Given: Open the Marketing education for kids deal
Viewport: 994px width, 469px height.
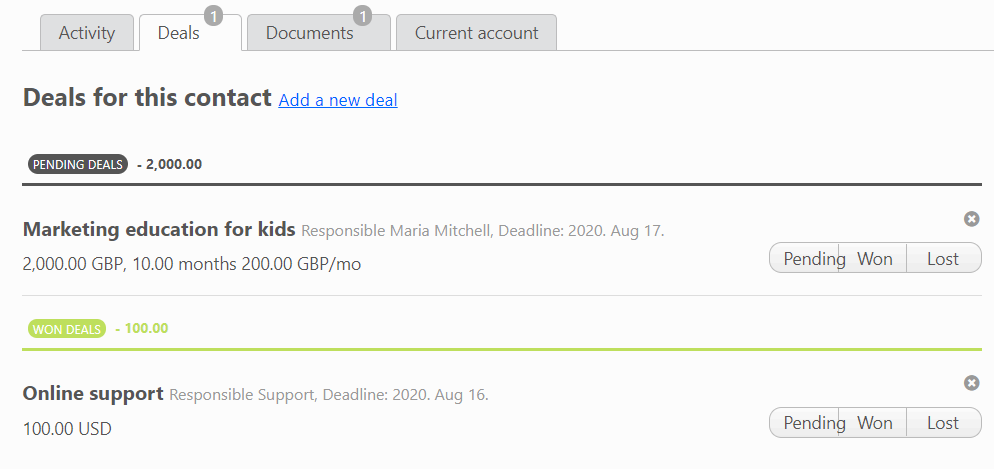Looking at the screenshot, I should (159, 229).
